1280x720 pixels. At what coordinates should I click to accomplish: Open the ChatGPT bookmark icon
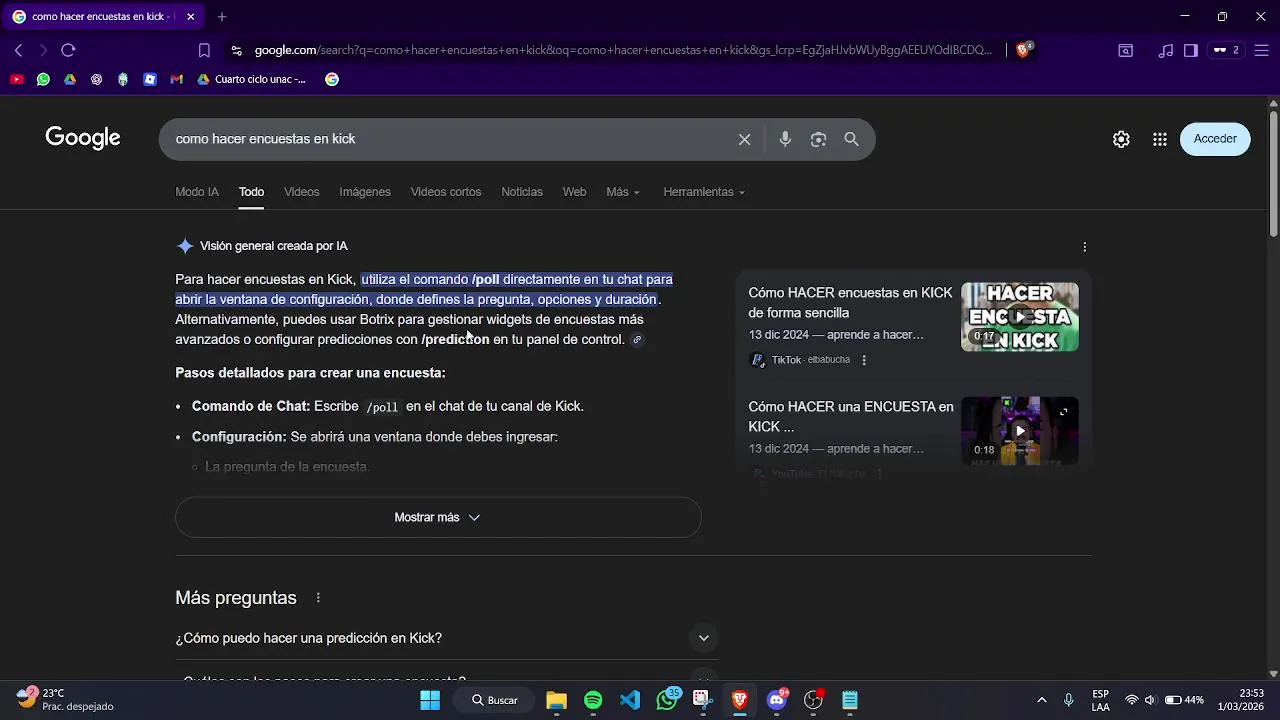coord(96,79)
